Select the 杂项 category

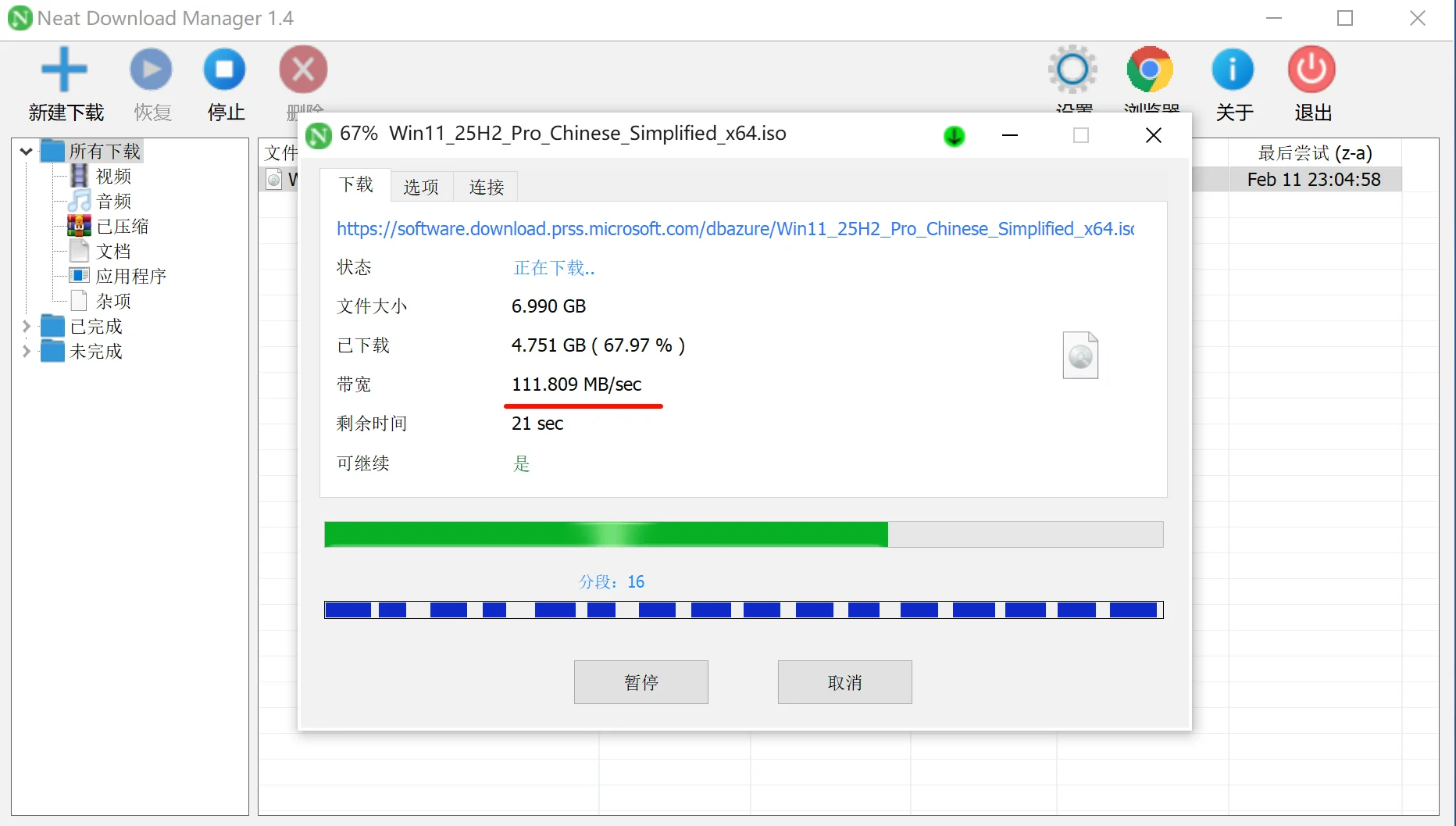click(79, 301)
